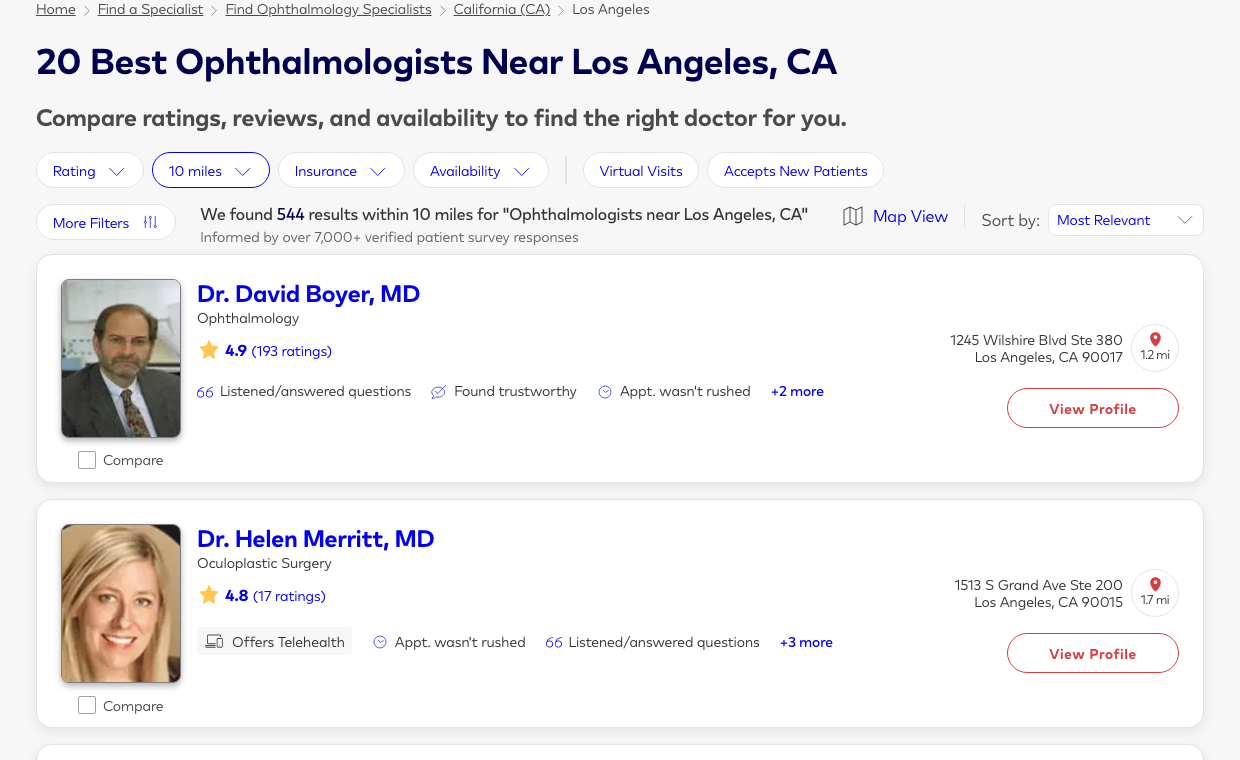Click the Los Angeles breadcrumb text

pos(610,9)
